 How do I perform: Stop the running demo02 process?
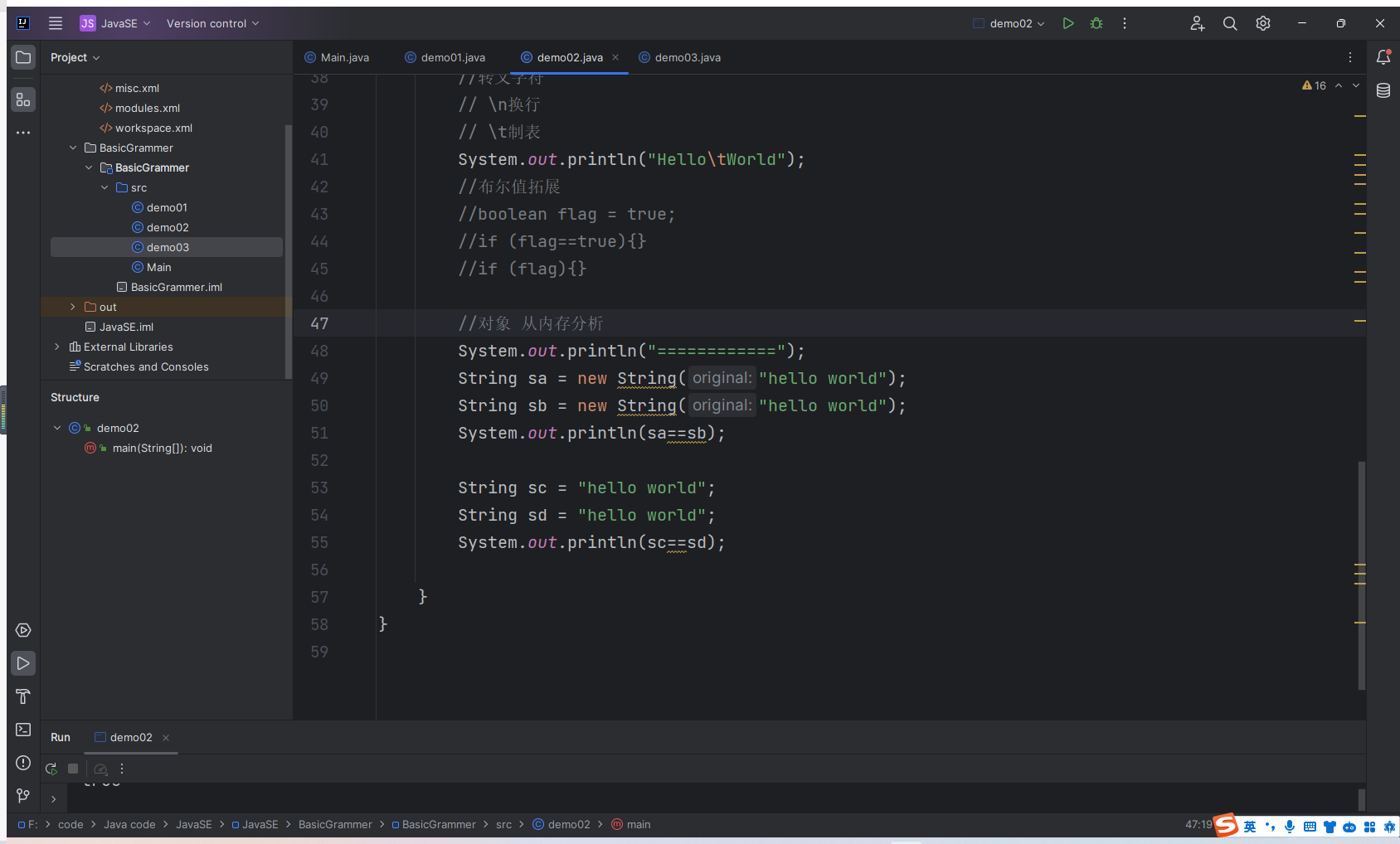73,769
